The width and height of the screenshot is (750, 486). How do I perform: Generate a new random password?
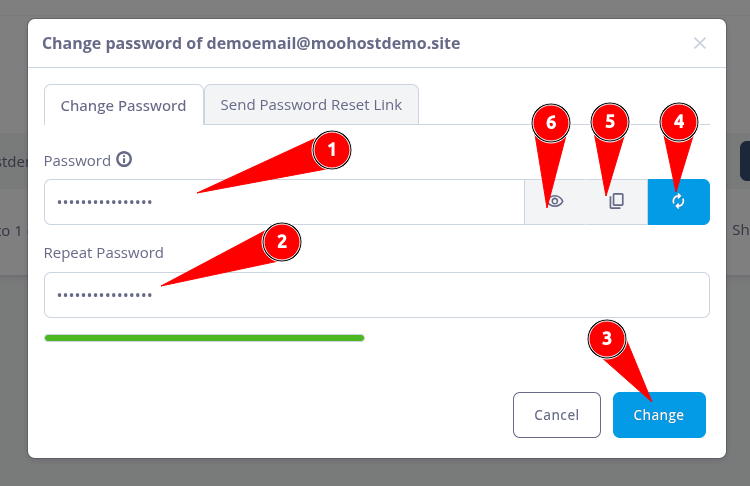point(678,201)
